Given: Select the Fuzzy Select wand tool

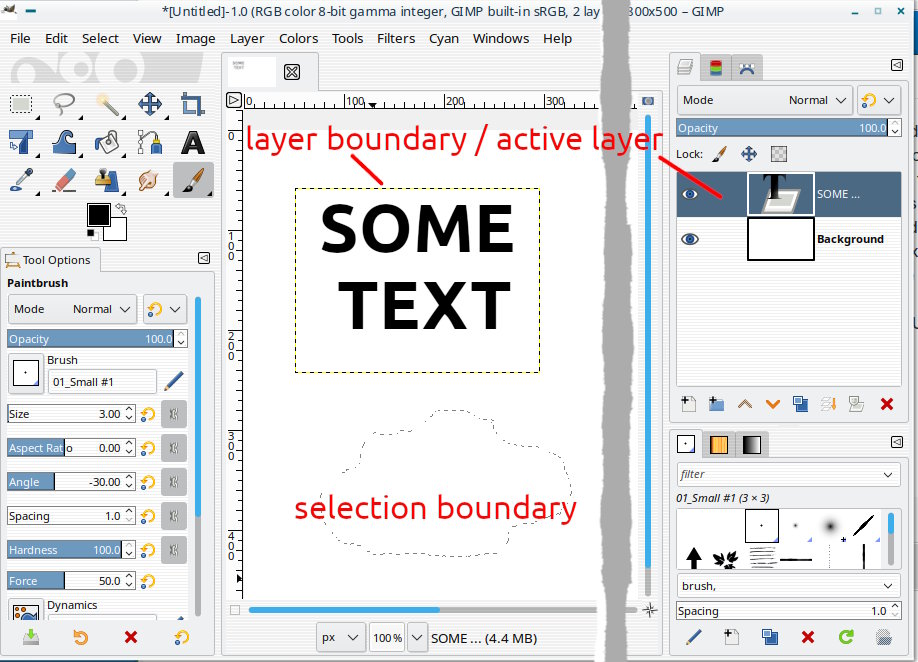Looking at the screenshot, I should point(108,104).
